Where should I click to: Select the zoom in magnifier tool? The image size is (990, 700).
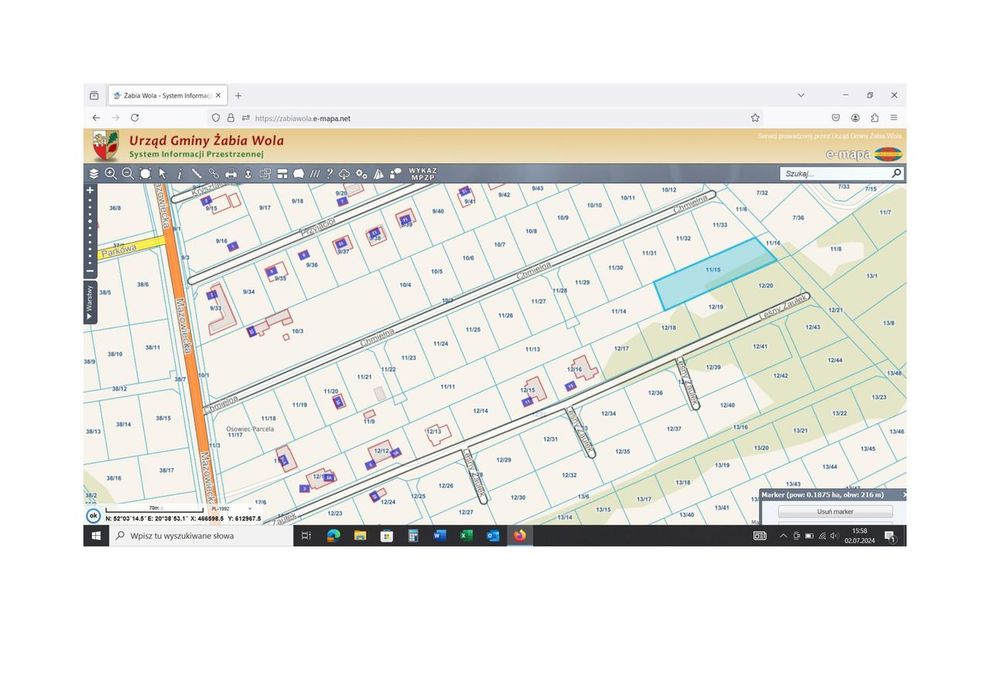click(x=110, y=174)
